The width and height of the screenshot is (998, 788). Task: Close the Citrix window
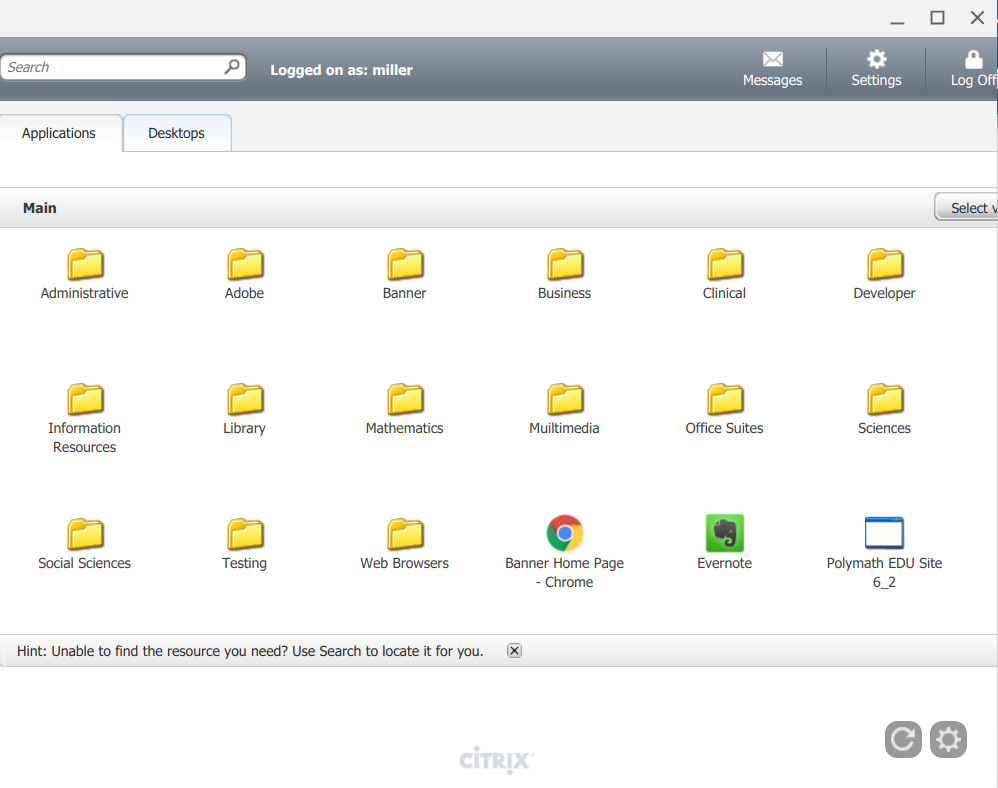pos(978,18)
